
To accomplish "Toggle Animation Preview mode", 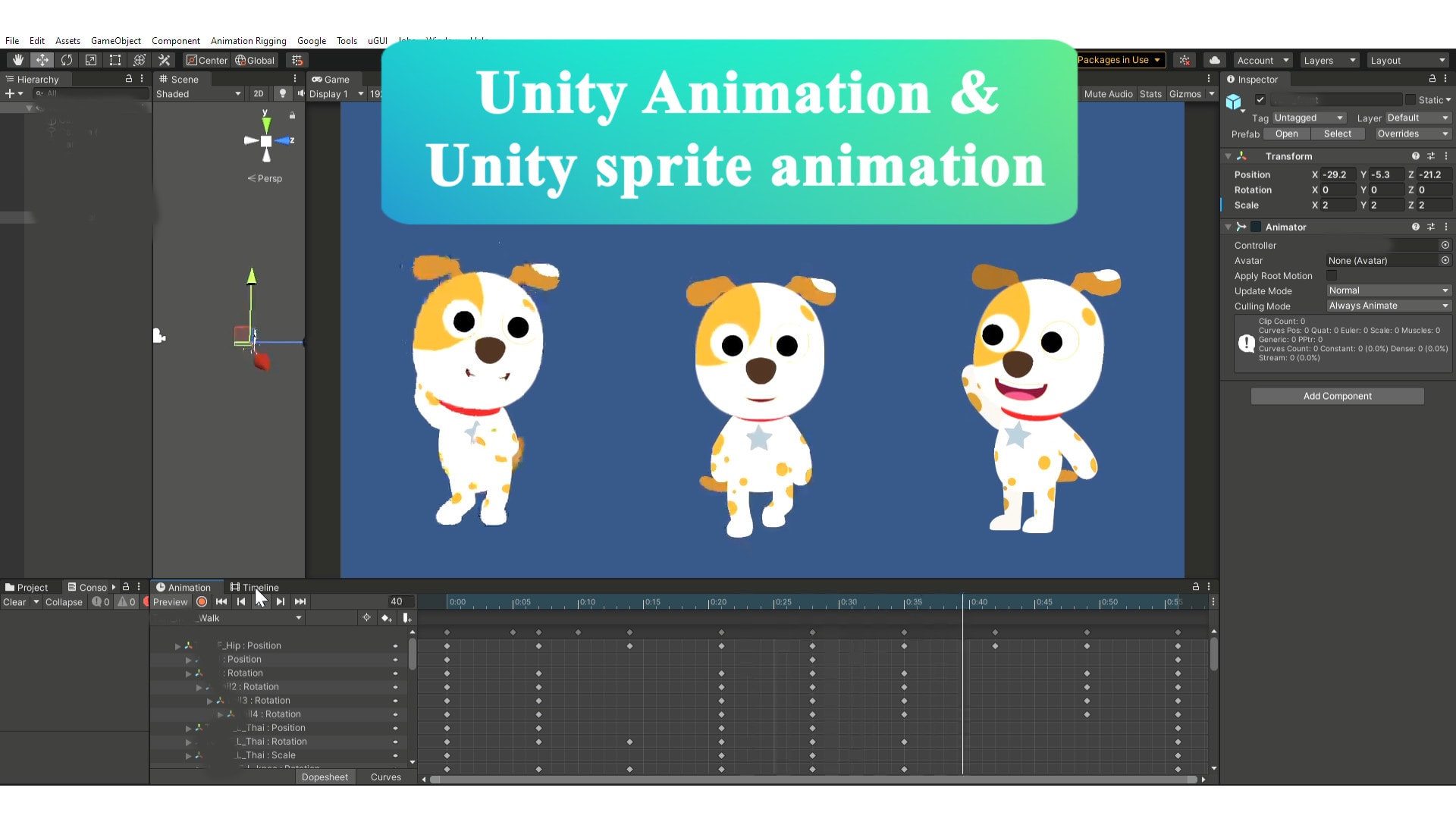I will [x=170, y=601].
